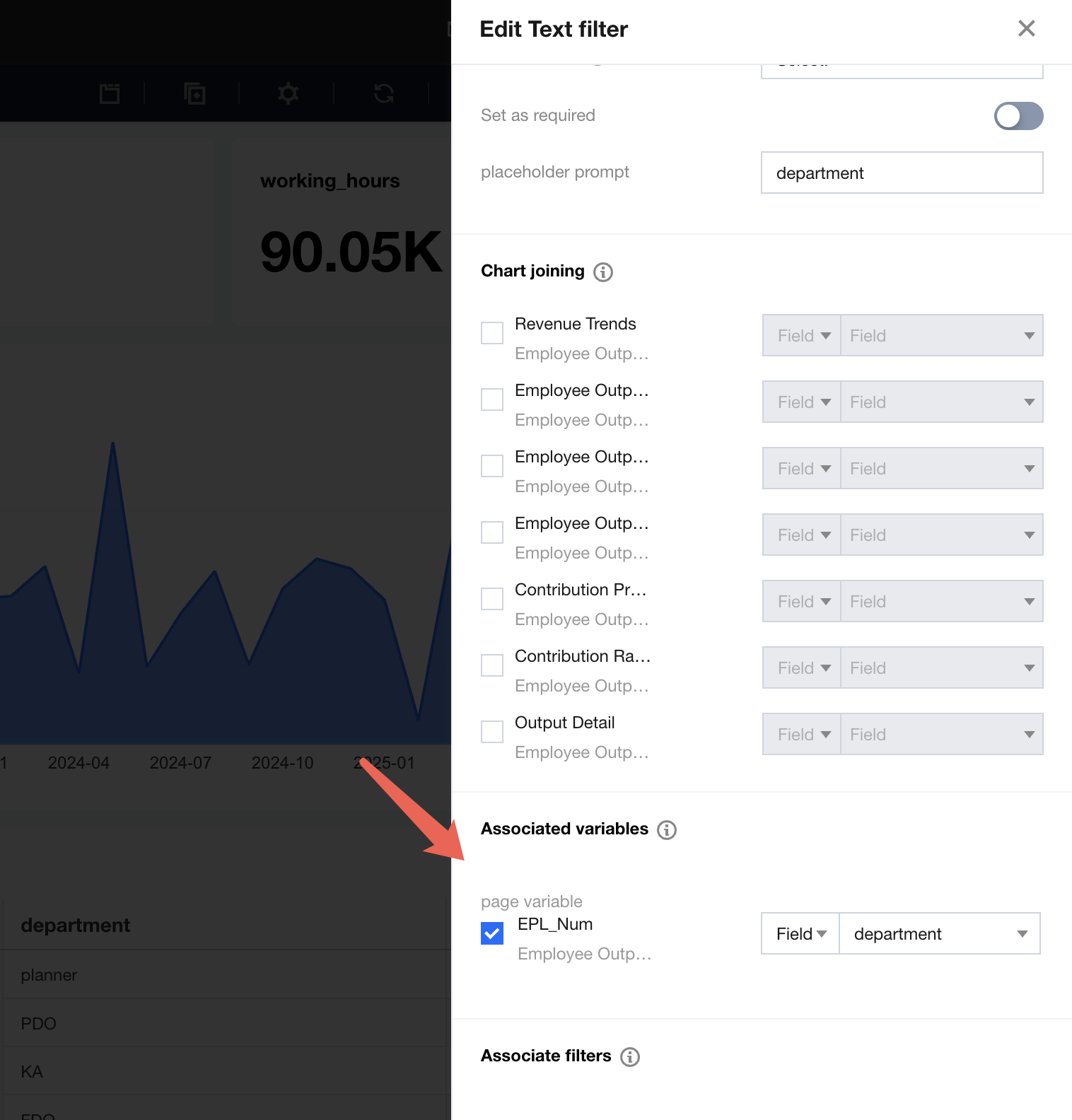Click the placeholder prompt text input

pos(902,173)
